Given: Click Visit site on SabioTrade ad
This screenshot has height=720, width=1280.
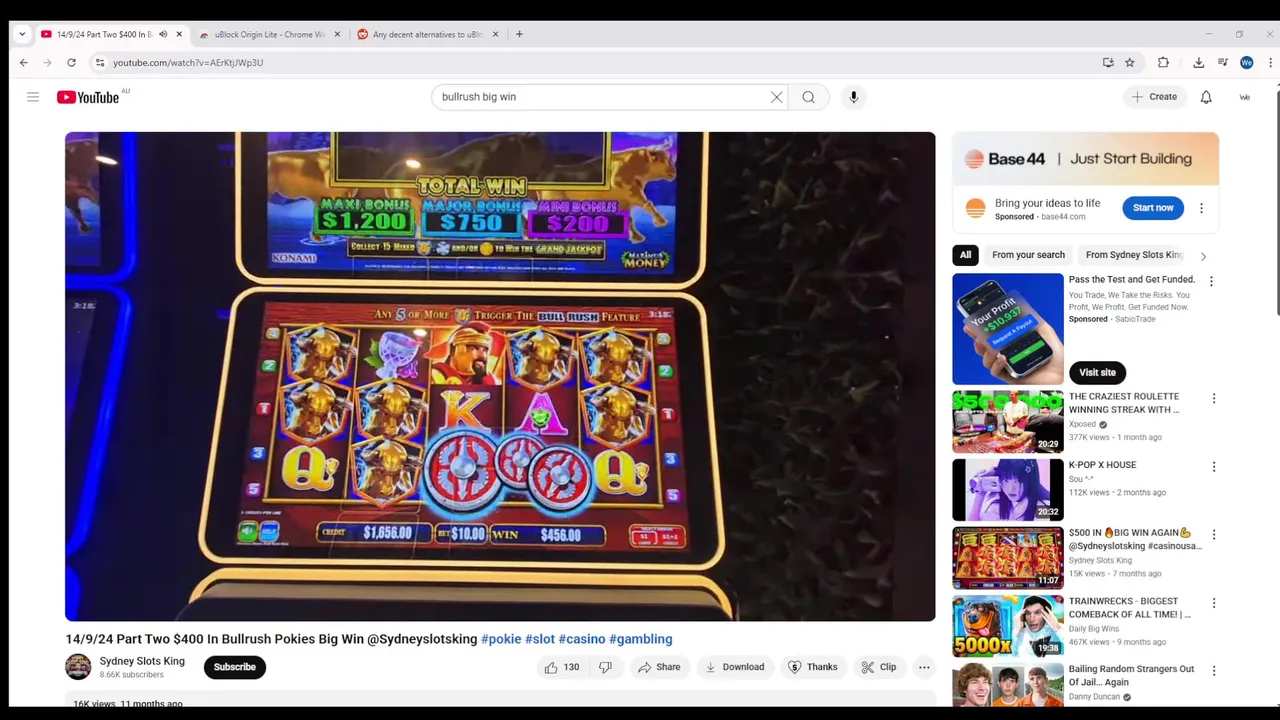Looking at the screenshot, I should point(1097,372).
